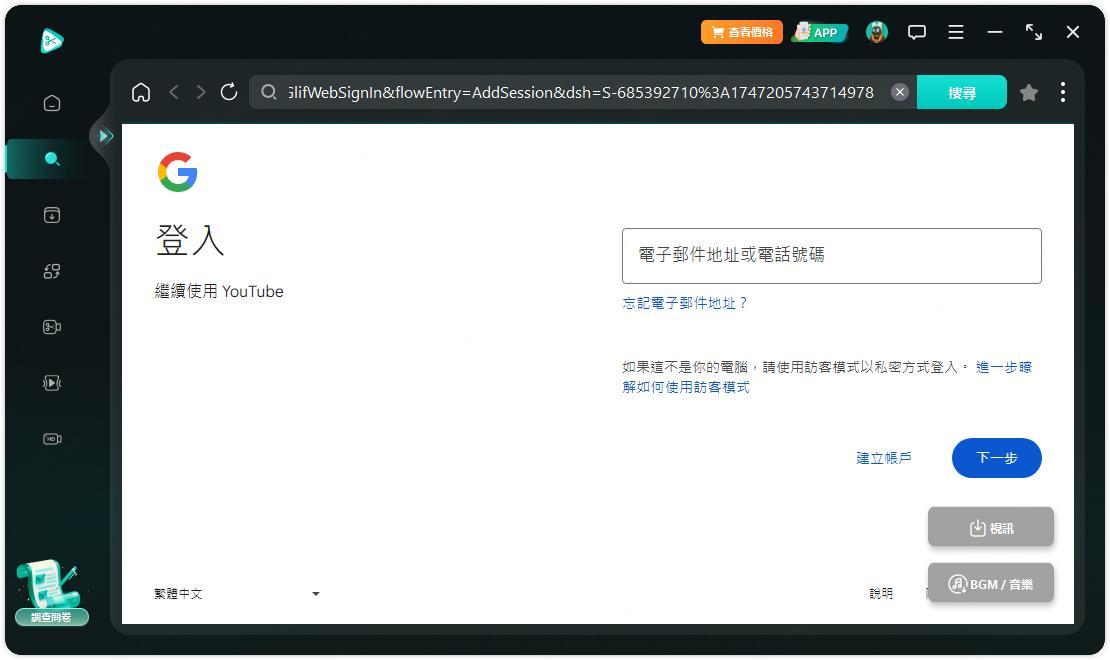This screenshot has height=660, width=1110.
Task: Open the HD recorder tool in the sidebar
Action: click(52, 439)
